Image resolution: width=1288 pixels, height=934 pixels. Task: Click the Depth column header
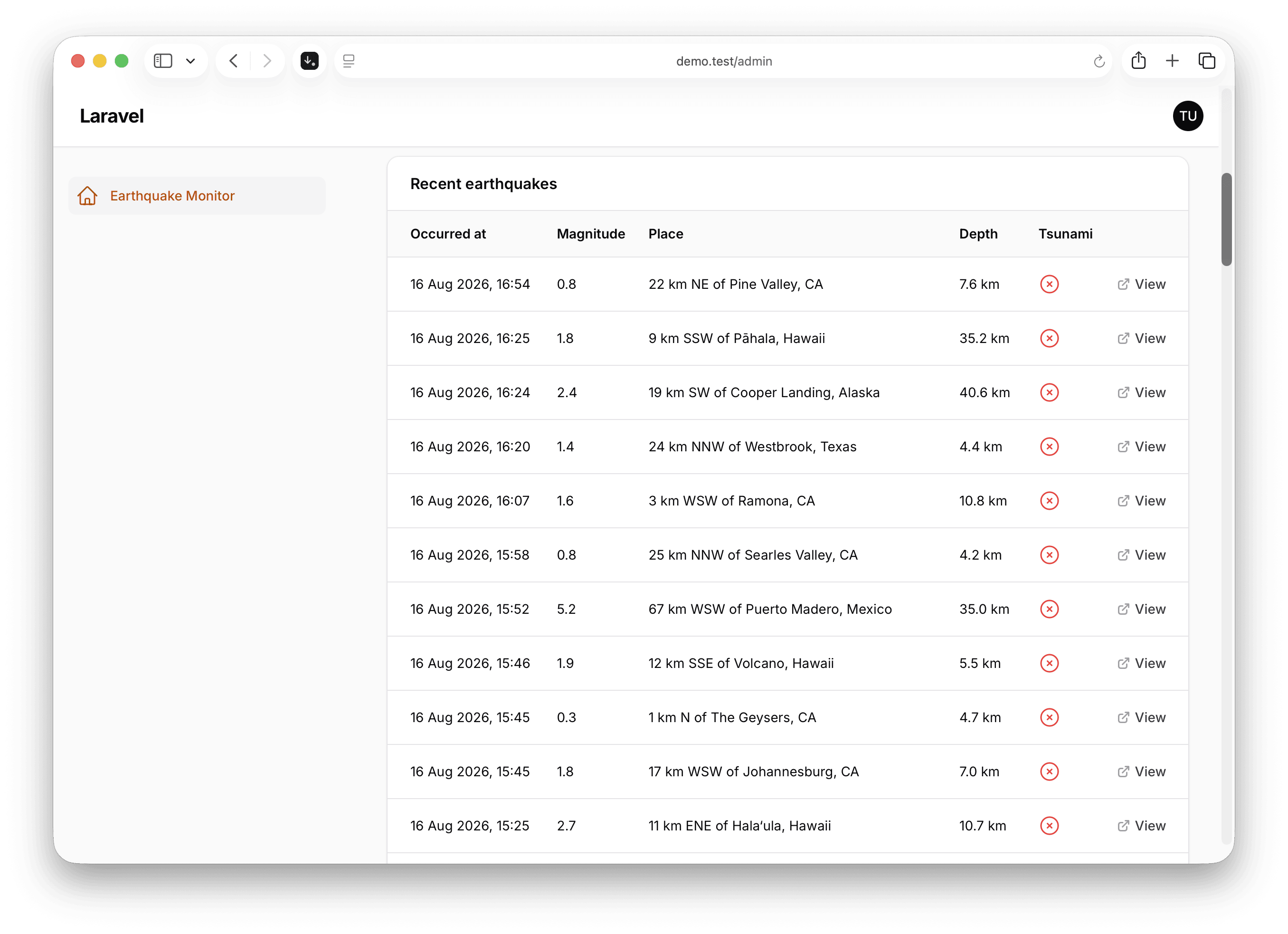[978, 234]
